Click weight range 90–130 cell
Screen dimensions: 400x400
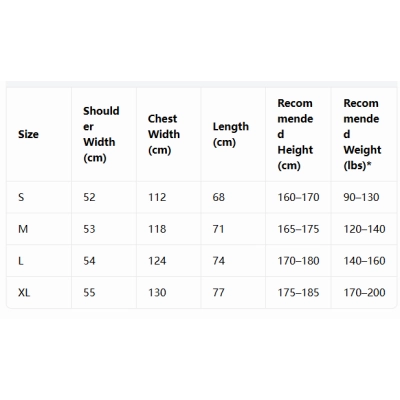click(x=361, y=197)
